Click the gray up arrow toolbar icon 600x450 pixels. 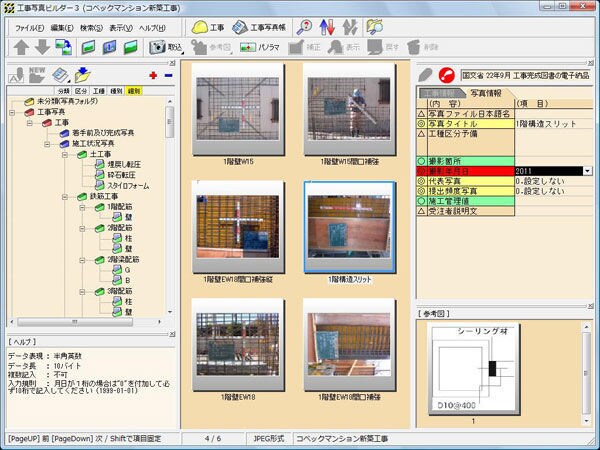click(x=21, y=47)
